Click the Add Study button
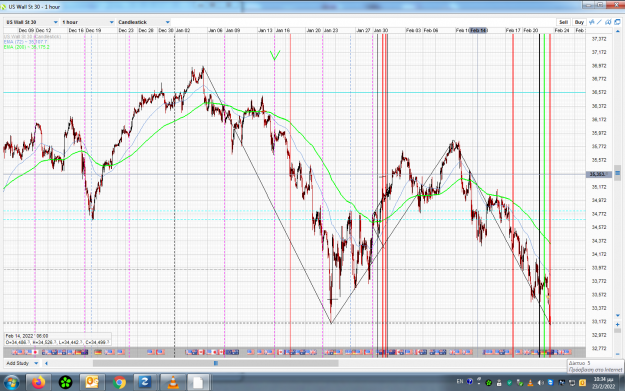Viewport: 625px width, 391px height. [18, 363]
